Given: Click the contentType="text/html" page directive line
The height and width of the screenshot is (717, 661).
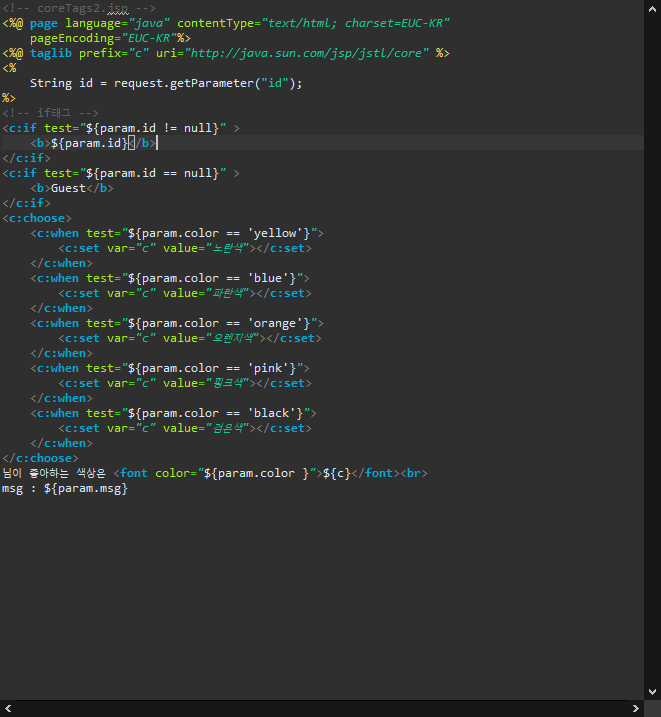Looking at the screenshot, I should point(226,23).
